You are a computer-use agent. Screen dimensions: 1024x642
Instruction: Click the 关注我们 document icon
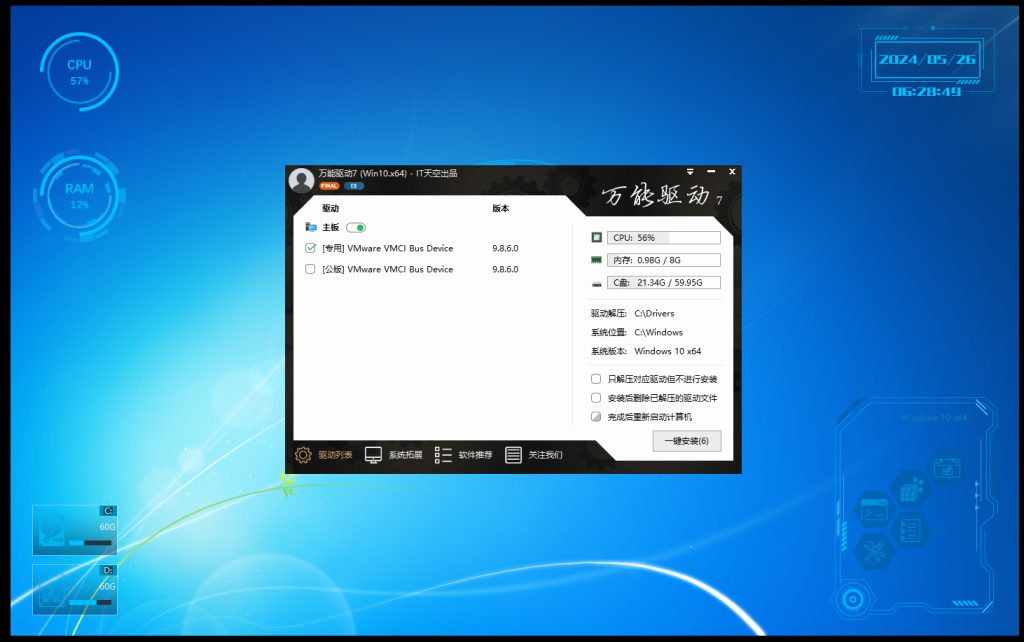513,455
